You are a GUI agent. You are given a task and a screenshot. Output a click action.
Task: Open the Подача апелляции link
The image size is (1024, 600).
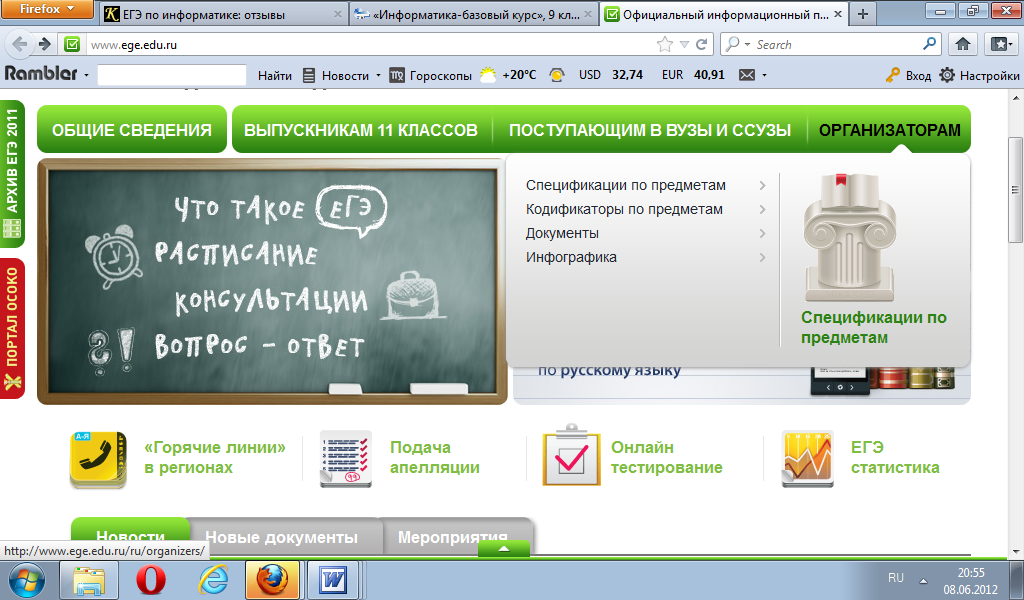(x=435, y=457)
